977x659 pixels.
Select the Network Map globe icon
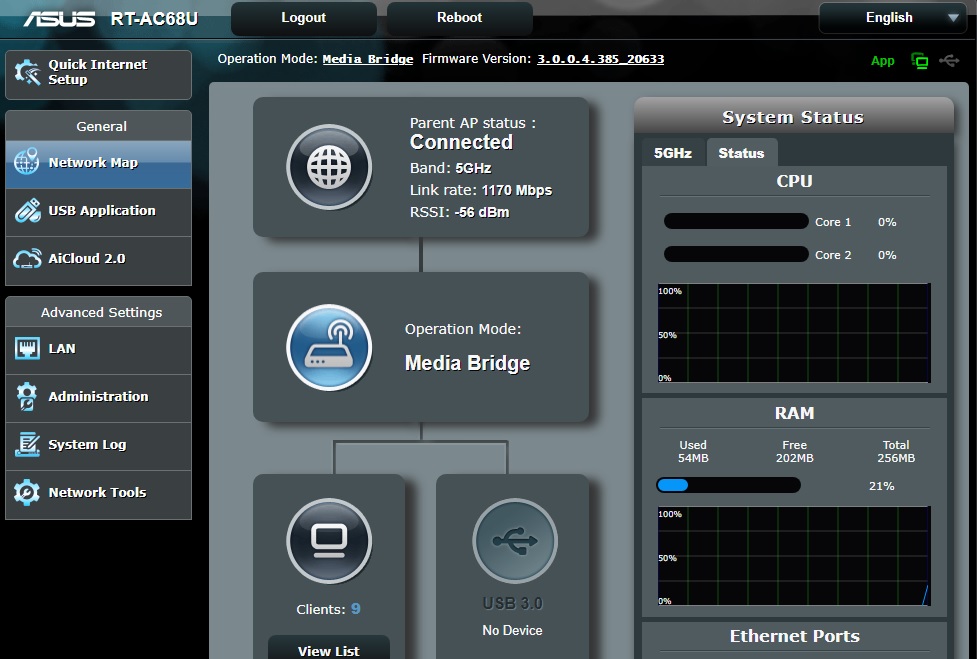click(x=27, y=162)
